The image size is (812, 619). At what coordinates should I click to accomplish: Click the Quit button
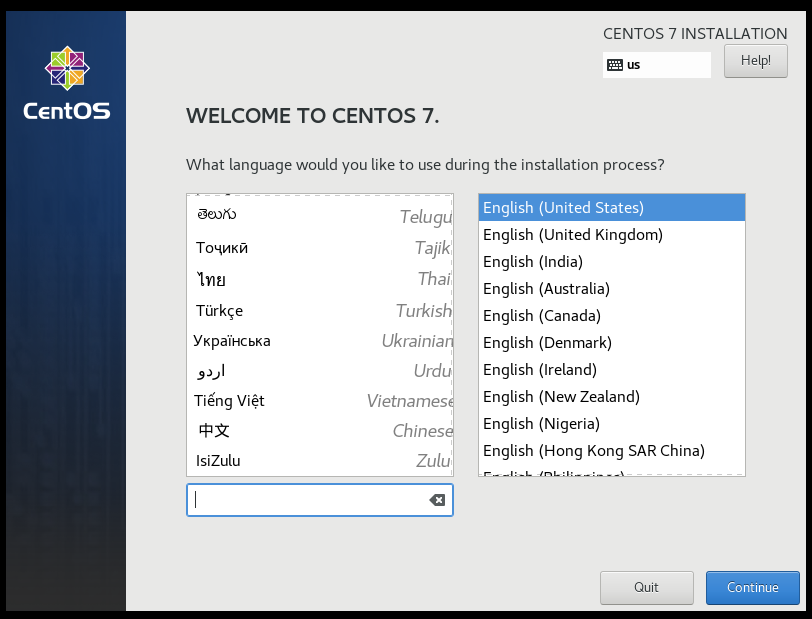(646, 587)
